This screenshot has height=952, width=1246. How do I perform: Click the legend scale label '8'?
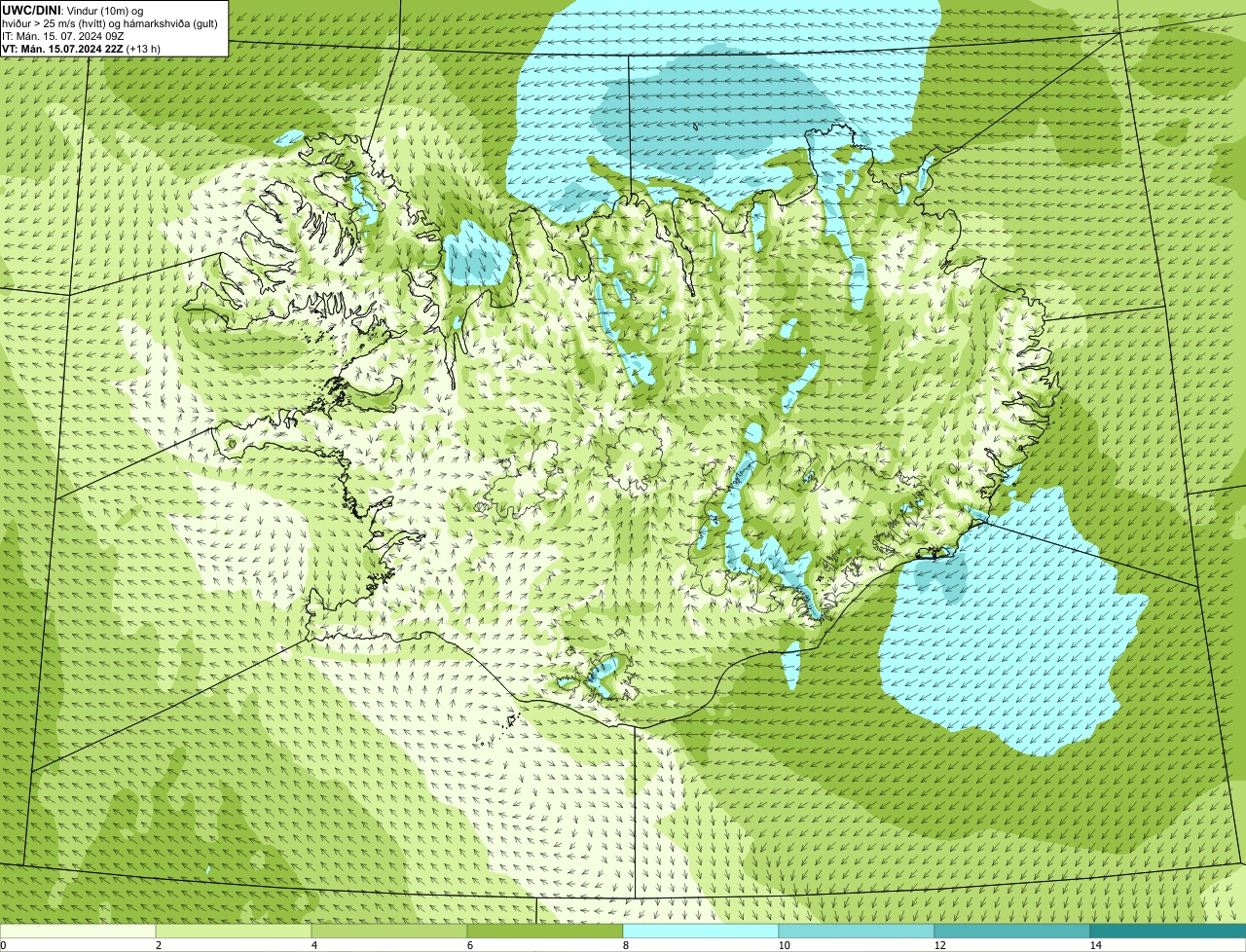[x=625, y=945]
